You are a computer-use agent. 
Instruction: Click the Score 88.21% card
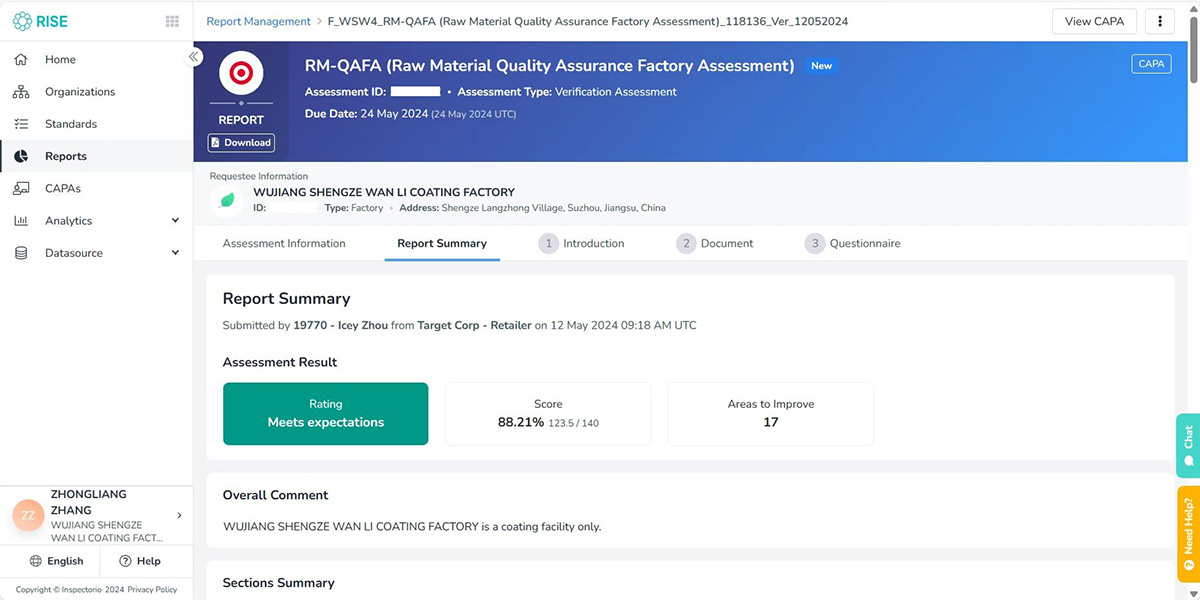tap(548, 414)
